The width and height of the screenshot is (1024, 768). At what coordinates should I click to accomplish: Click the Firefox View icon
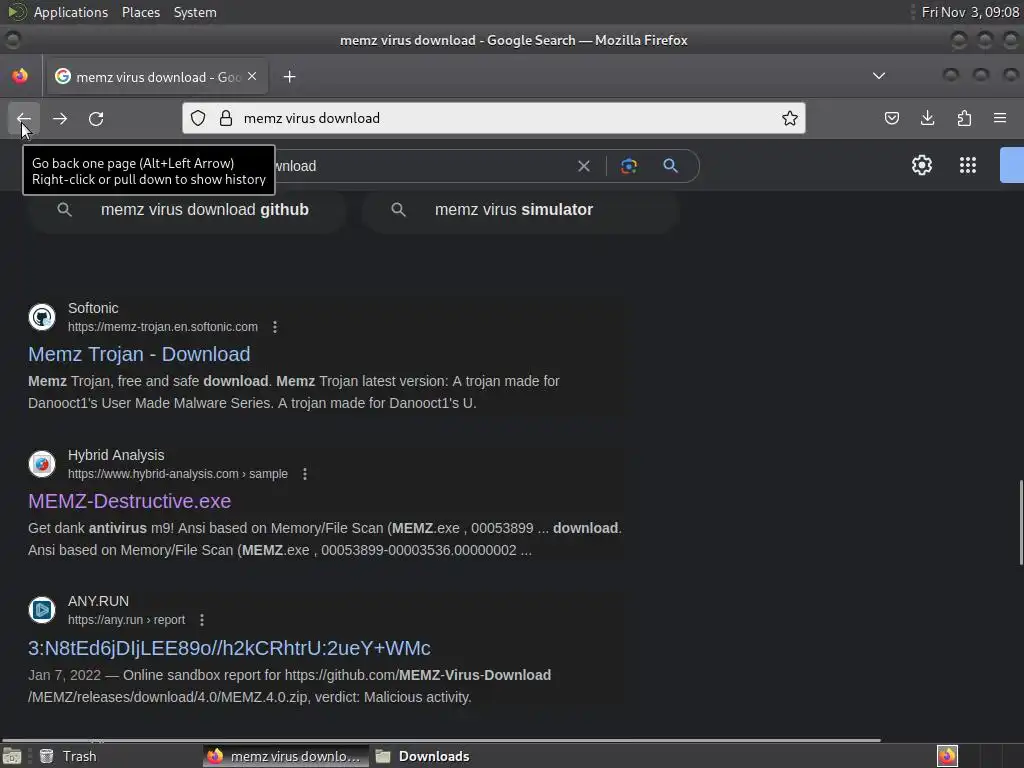click(20, 76)
